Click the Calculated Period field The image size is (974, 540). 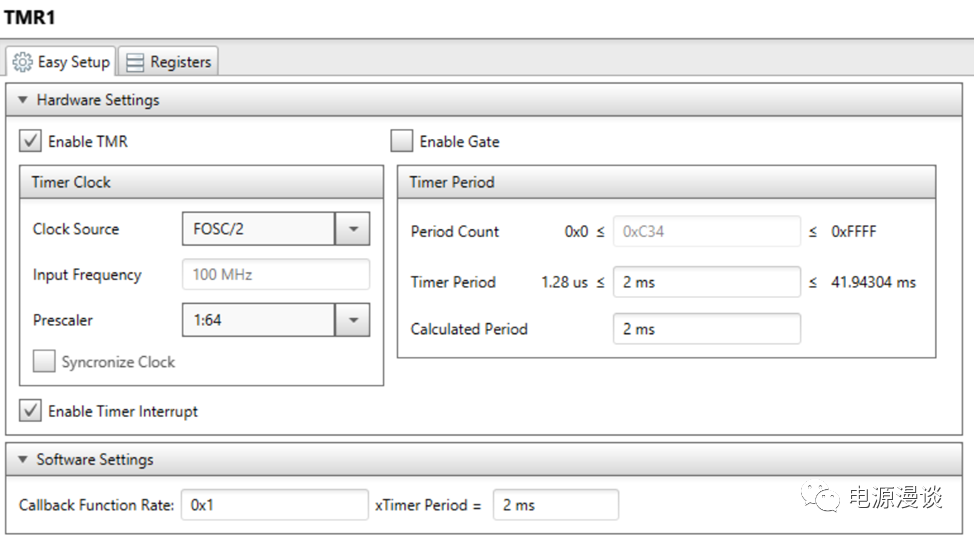(x=706, y=329)
